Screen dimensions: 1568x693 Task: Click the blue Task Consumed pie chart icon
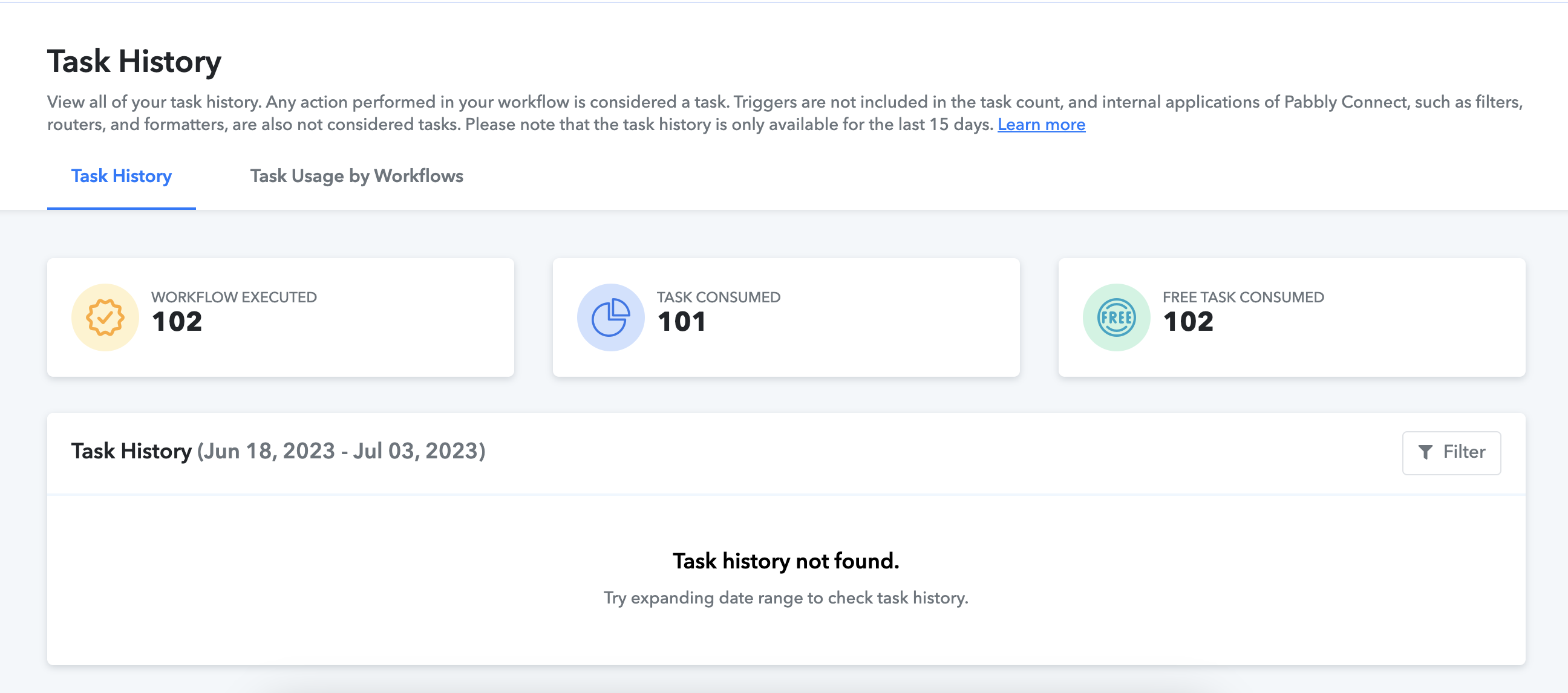610,317
